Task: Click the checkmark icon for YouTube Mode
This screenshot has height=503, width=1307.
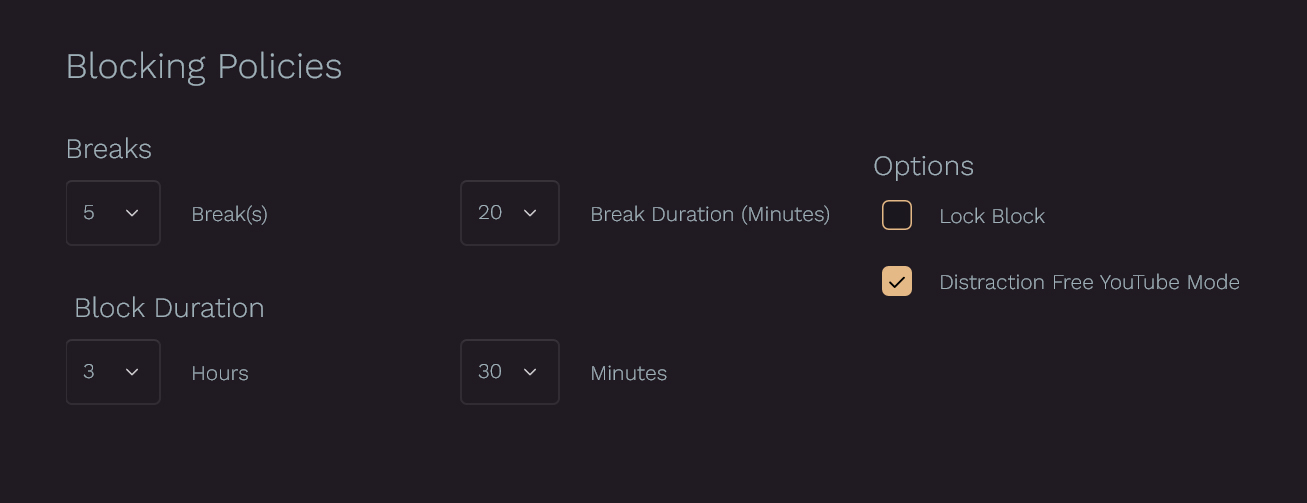Action: 897,281
